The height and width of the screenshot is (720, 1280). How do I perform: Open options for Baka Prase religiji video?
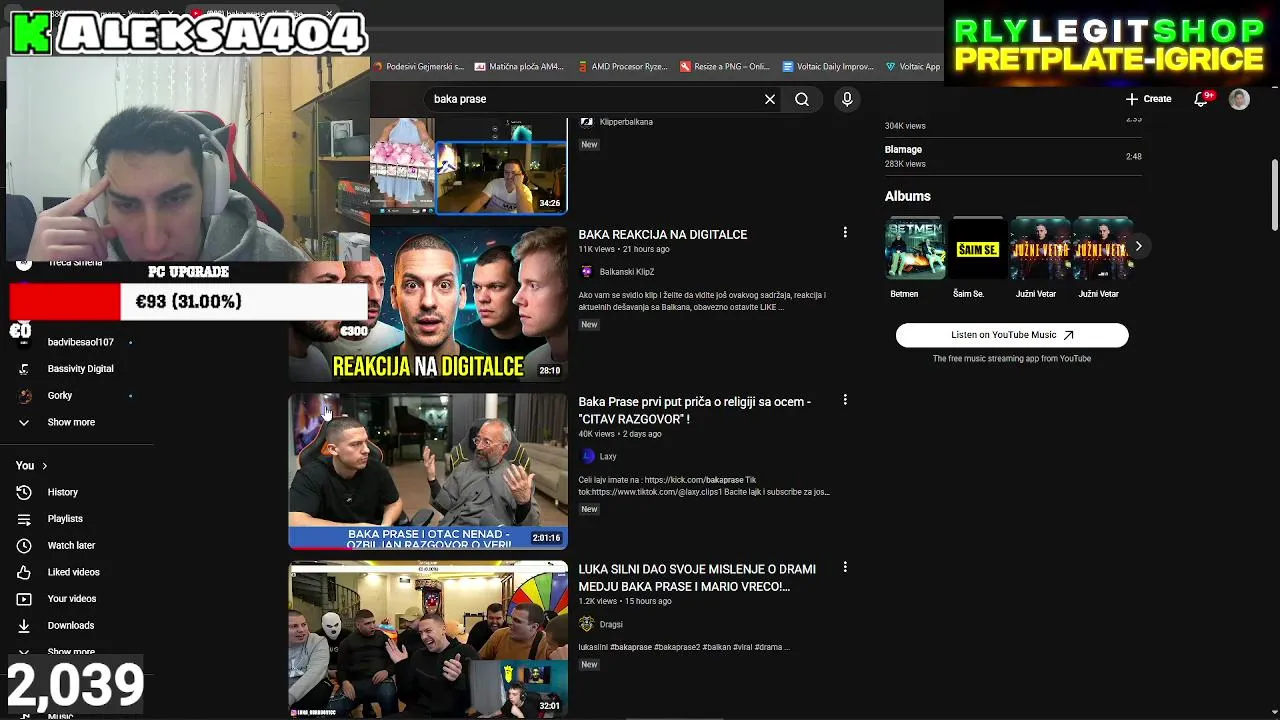pyautogui.click(x=845, y=400)
